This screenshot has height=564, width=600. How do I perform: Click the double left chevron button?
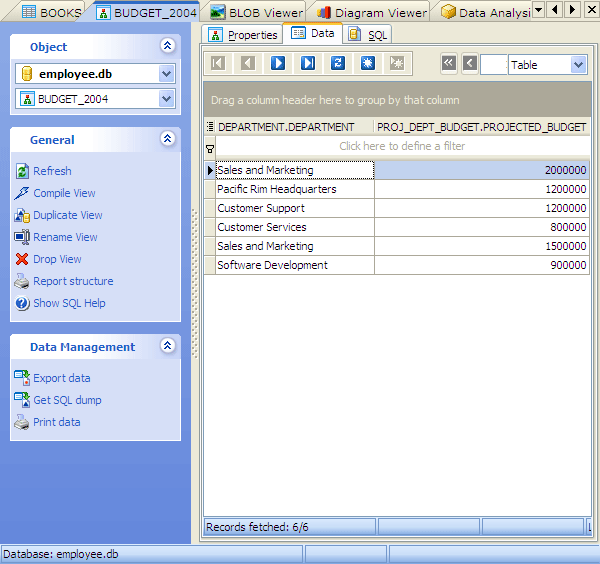(x=449, y=63)
